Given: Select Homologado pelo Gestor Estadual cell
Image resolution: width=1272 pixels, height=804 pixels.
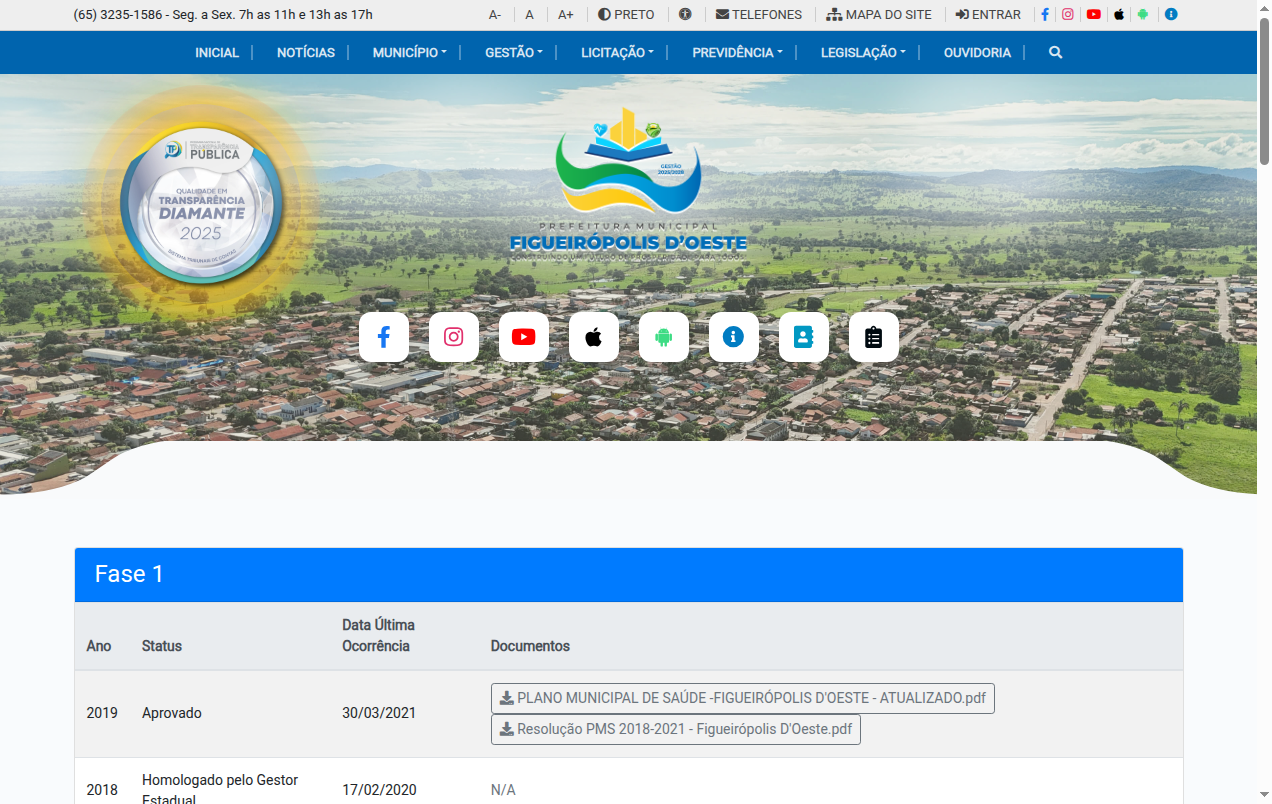Looking at the screenshot, I should (220, 790).
